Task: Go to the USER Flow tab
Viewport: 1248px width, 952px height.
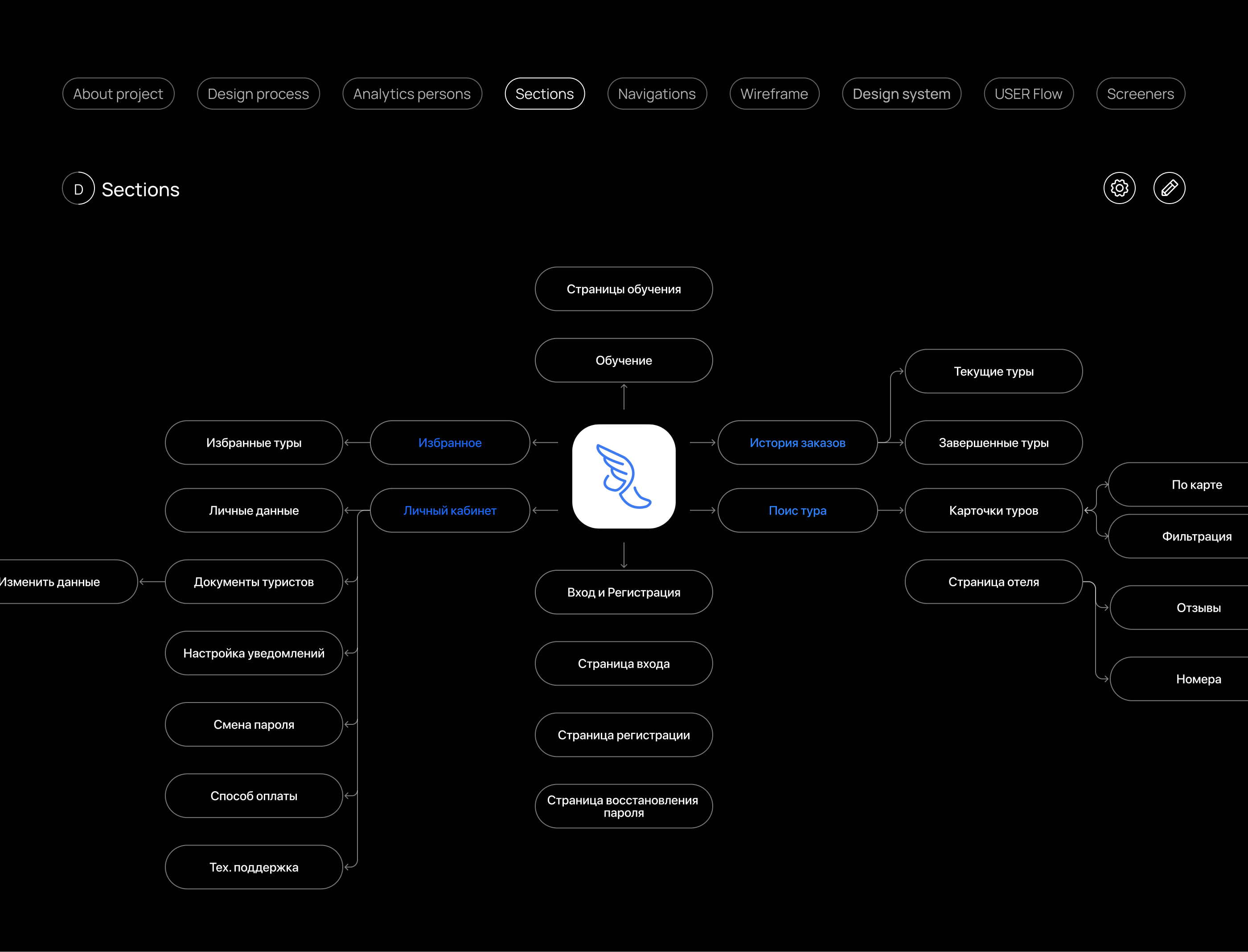Action: (1028, 94)
